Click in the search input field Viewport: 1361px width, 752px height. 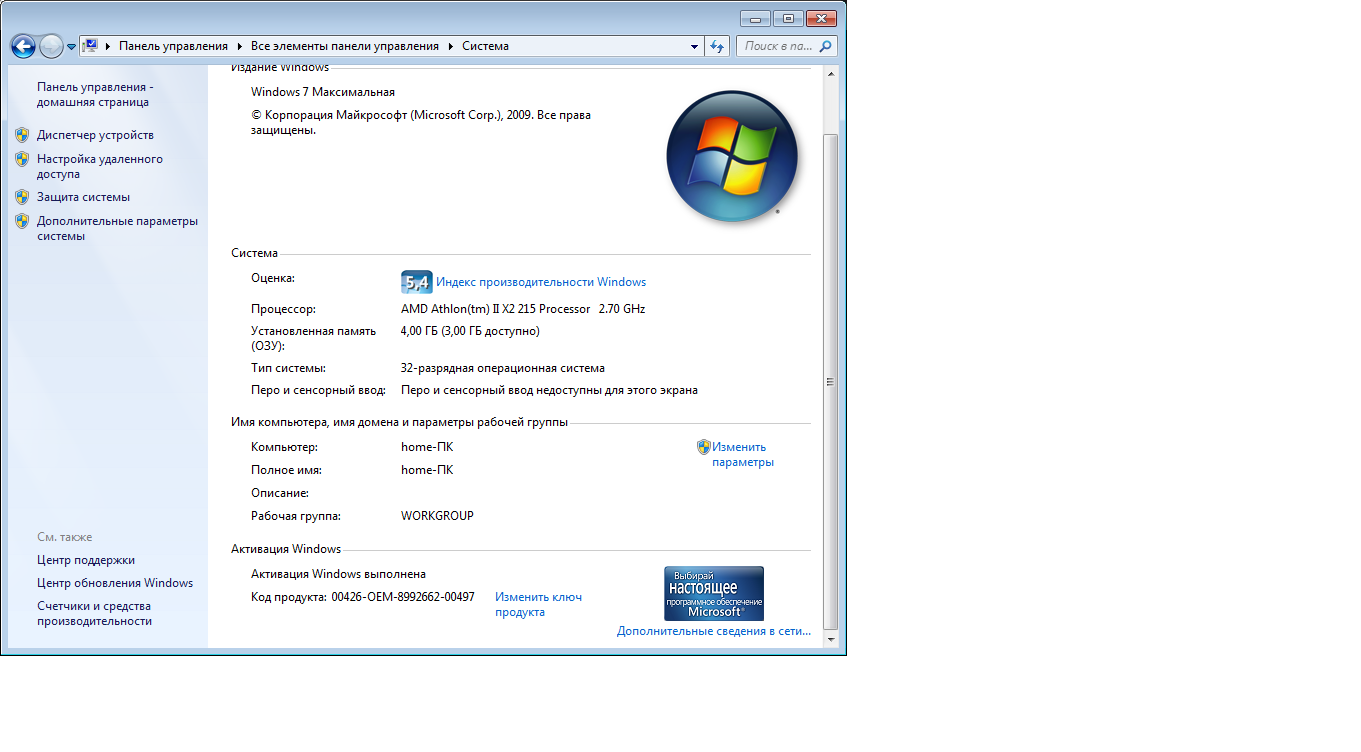click(x=778, y=46)
